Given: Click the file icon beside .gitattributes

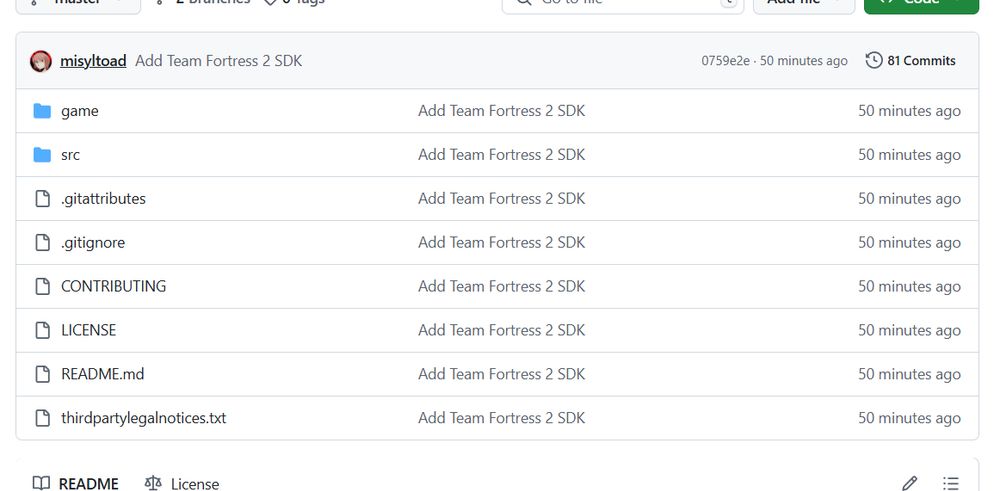Looking at the screenshot, I should [x=42, y=199].
